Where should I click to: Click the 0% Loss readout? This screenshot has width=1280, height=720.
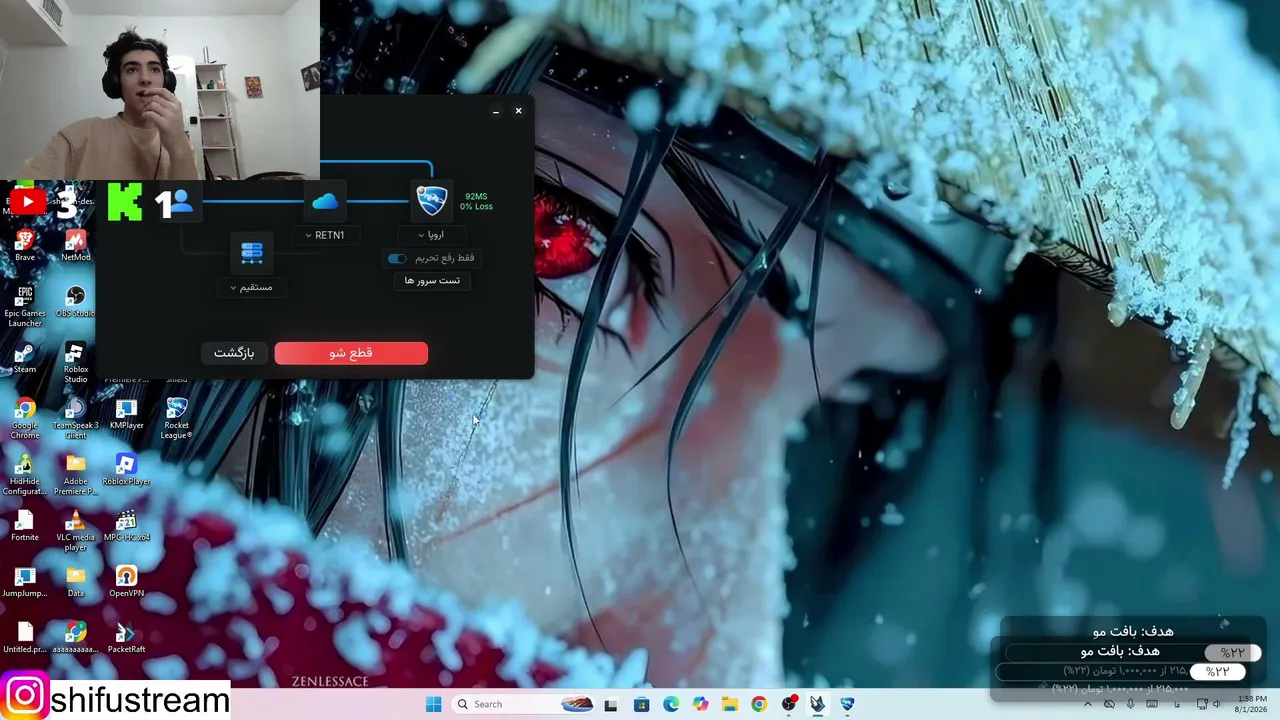pyautogui.click(x=476, y=207)
